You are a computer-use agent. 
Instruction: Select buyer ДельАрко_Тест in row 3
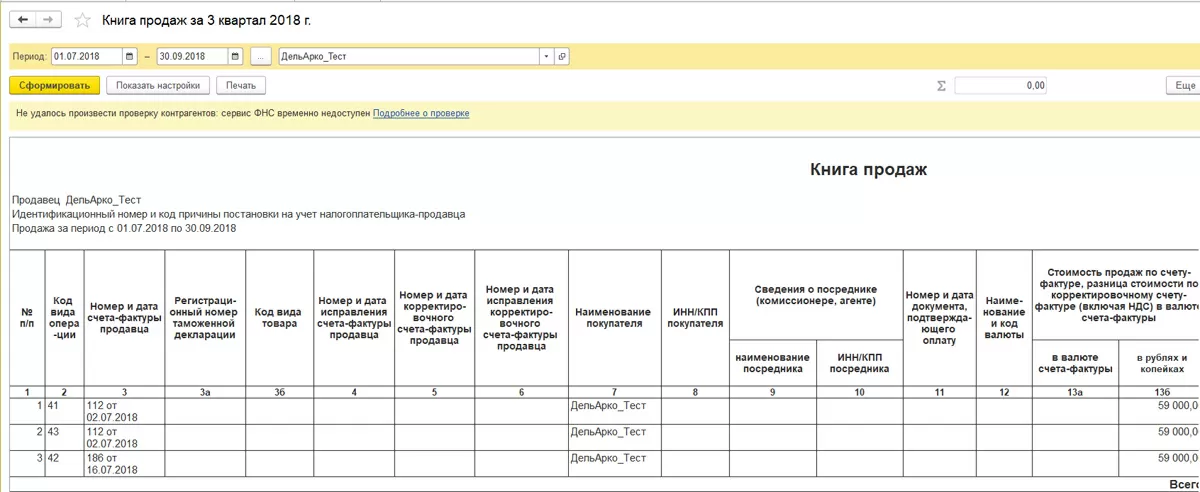pyautogui.click(x=614, y=463)
